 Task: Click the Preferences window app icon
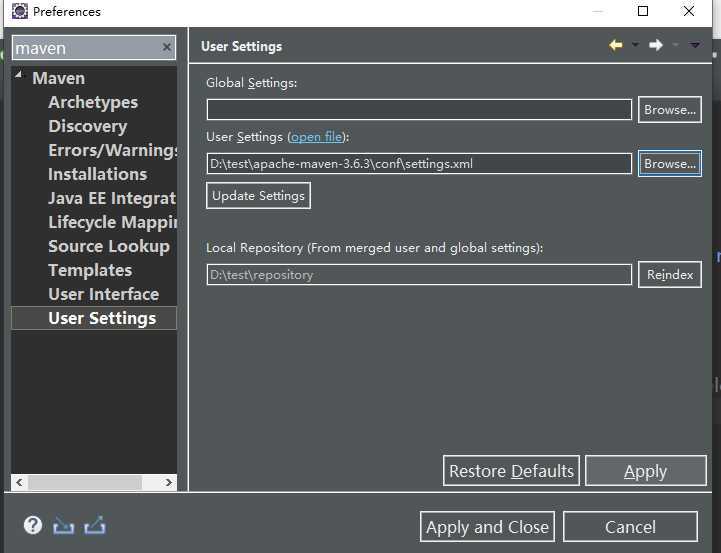tap(20, 11)
